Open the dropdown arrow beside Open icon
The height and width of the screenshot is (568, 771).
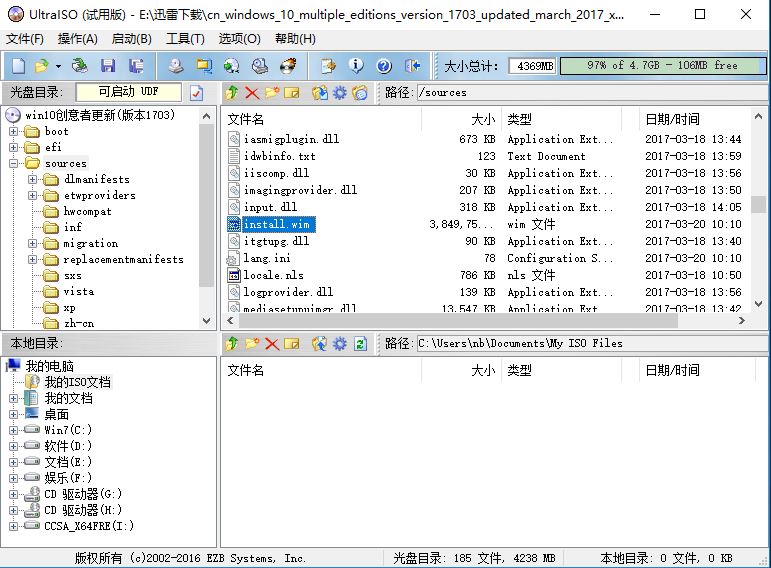pyautogui.click(x=58, y=66)
